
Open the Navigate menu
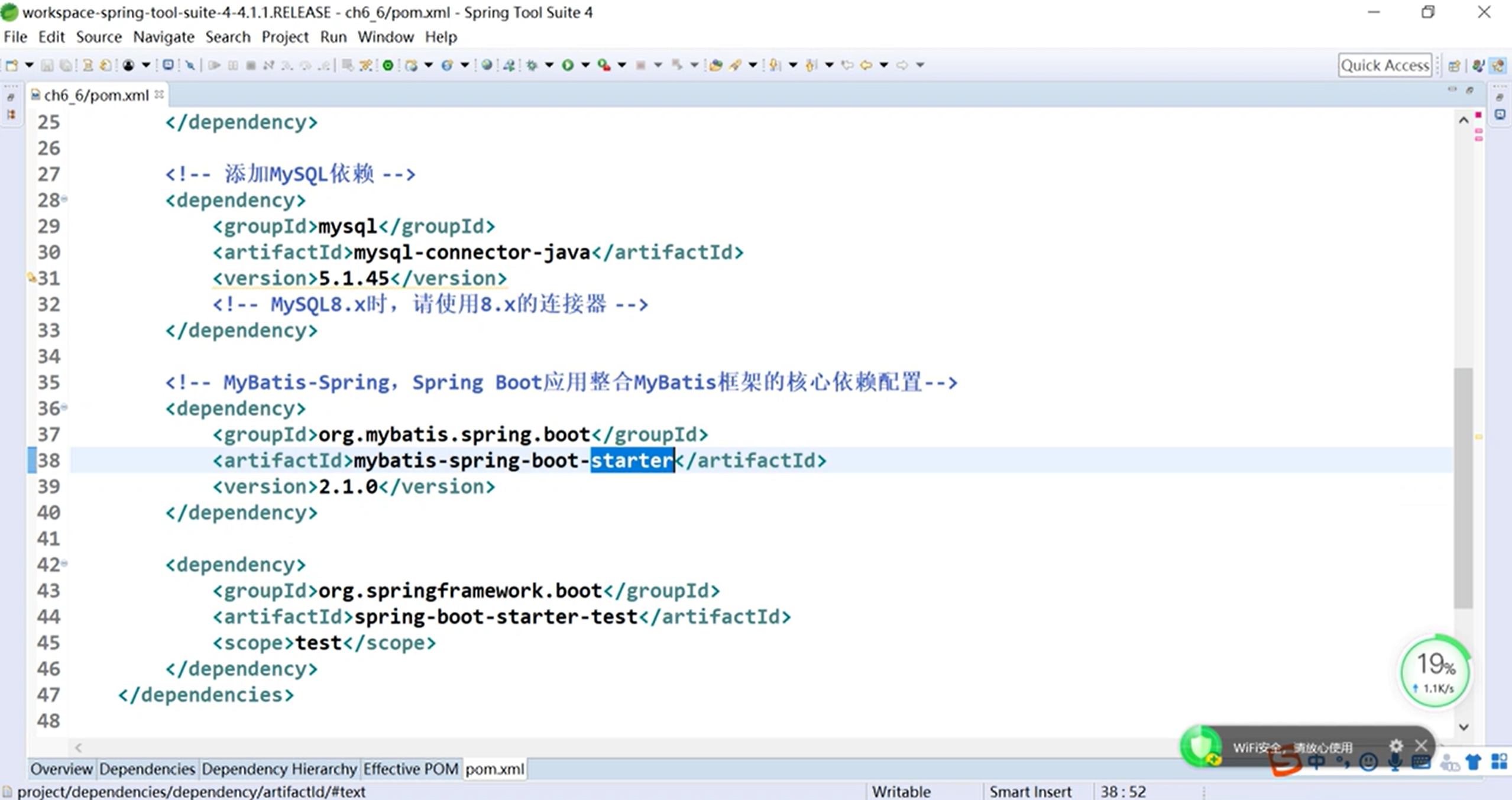point(163,37)
